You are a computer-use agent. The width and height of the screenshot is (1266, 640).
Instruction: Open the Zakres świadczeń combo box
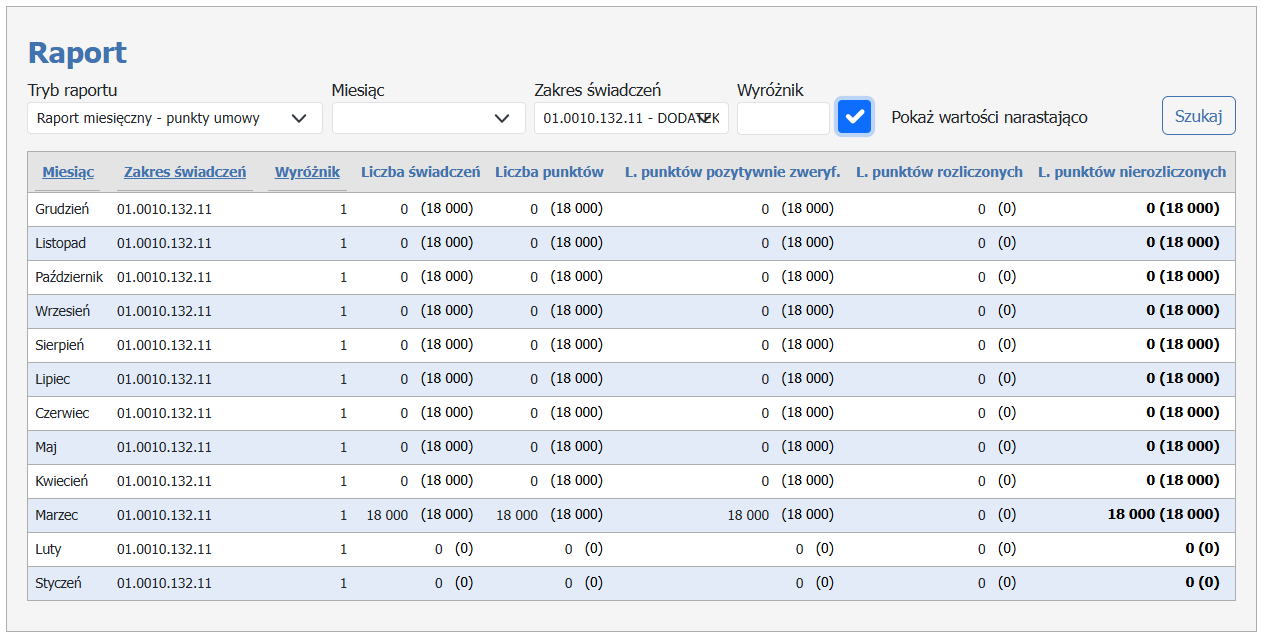[630, 118]
